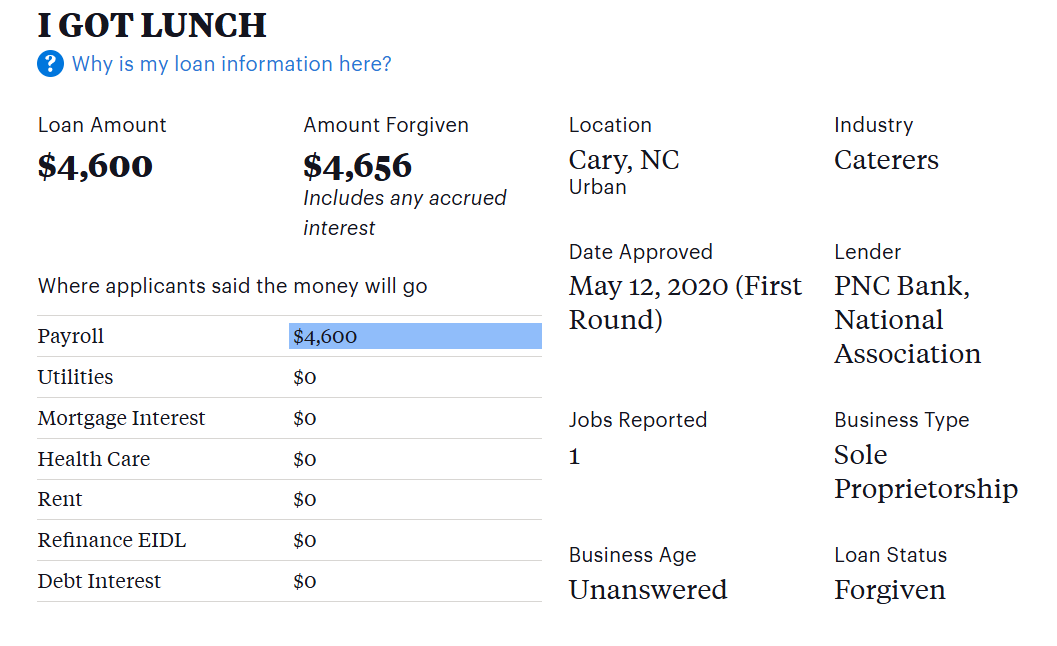Viewport: 1057px width, 646px height.
Task: Click the Caterers industry value
Action: [886, 160]
